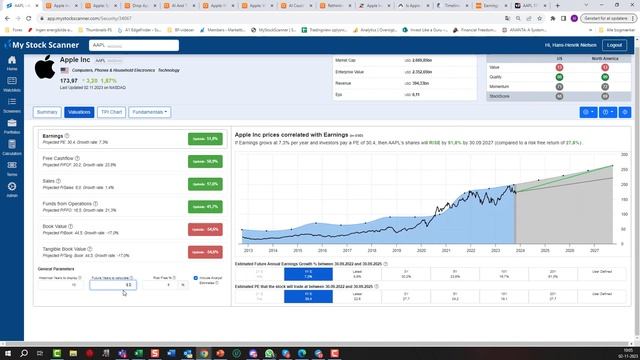The height and width of the screenshot is (360, 640).
Task: Click the Free Cashflow help question icon
Action: click(x=77, y=158)
